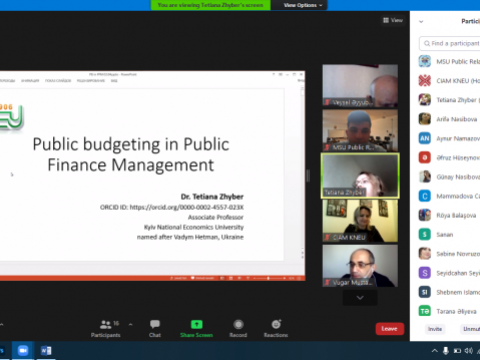Image resolution: width=480 pixels, height=360 pixels.
Task: Show hidden system tray icons chevron
Action: (x=434, y=351)
